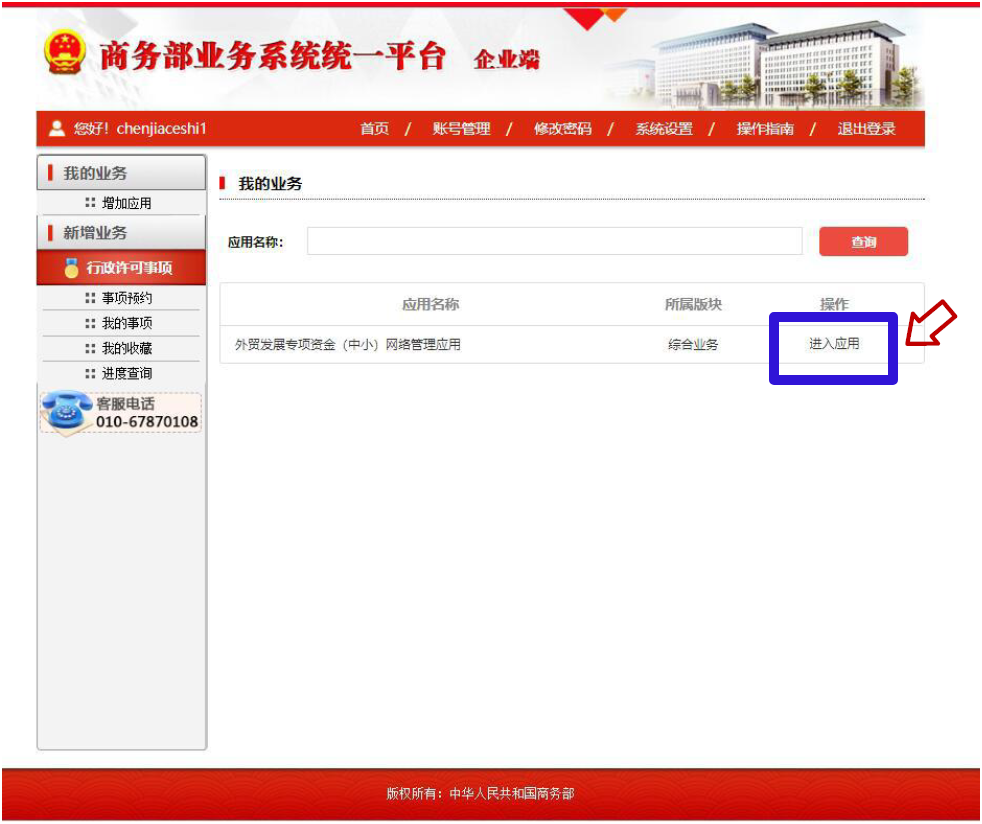Click the 客服电话 010-67870108 banner
The image size is (982, 824).
(121, 413)
